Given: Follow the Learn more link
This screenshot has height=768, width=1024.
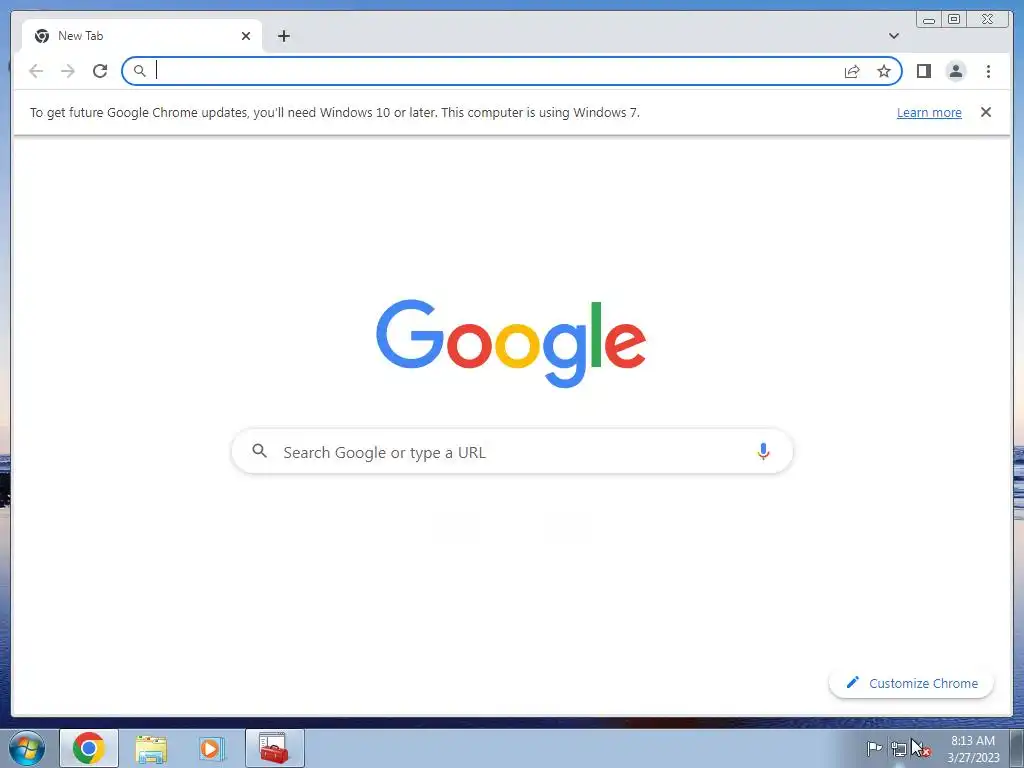Looking at the screenshot, I should (x=929, y=112).
